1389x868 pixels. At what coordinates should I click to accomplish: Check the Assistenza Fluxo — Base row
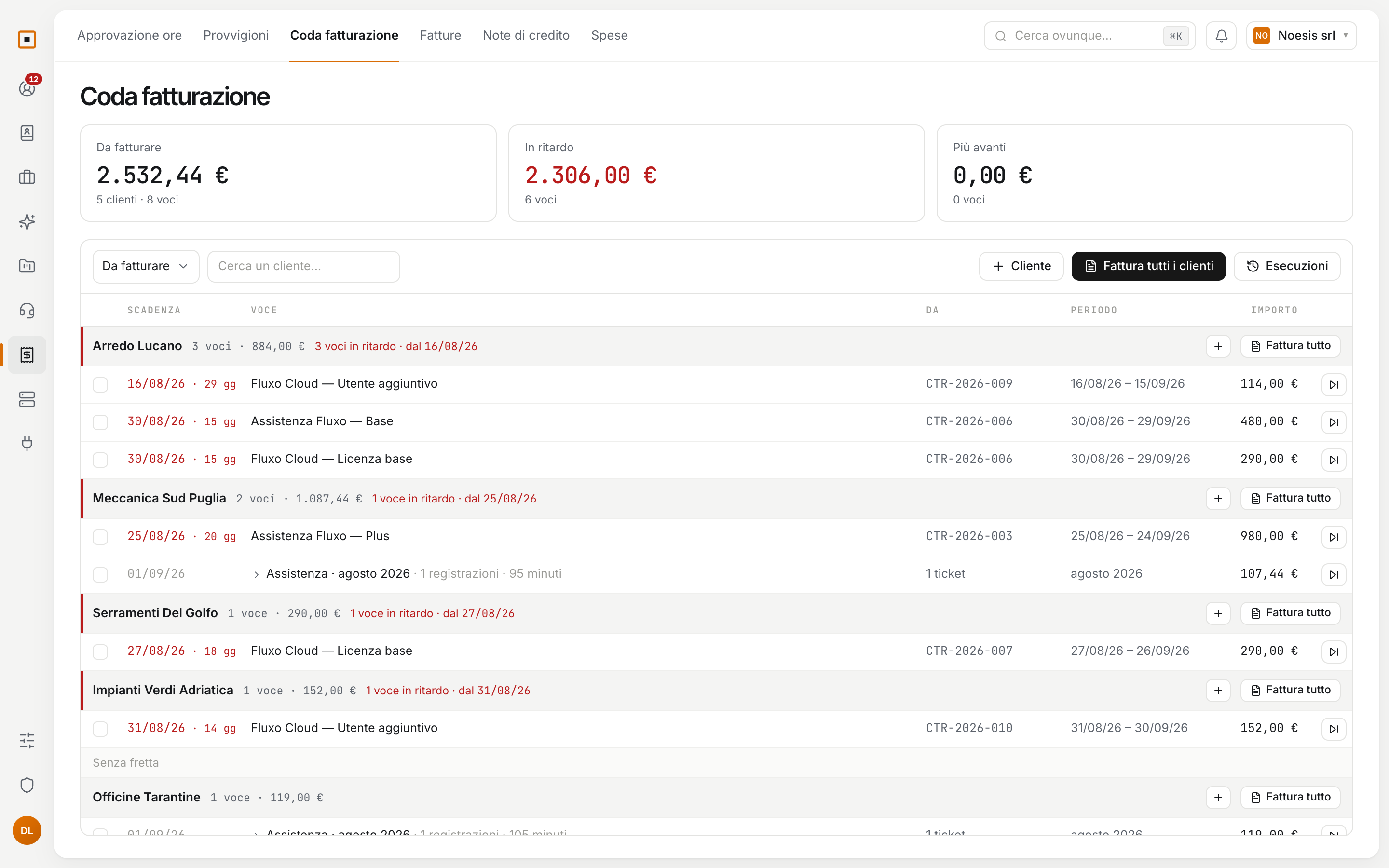(x=100, y=422)
